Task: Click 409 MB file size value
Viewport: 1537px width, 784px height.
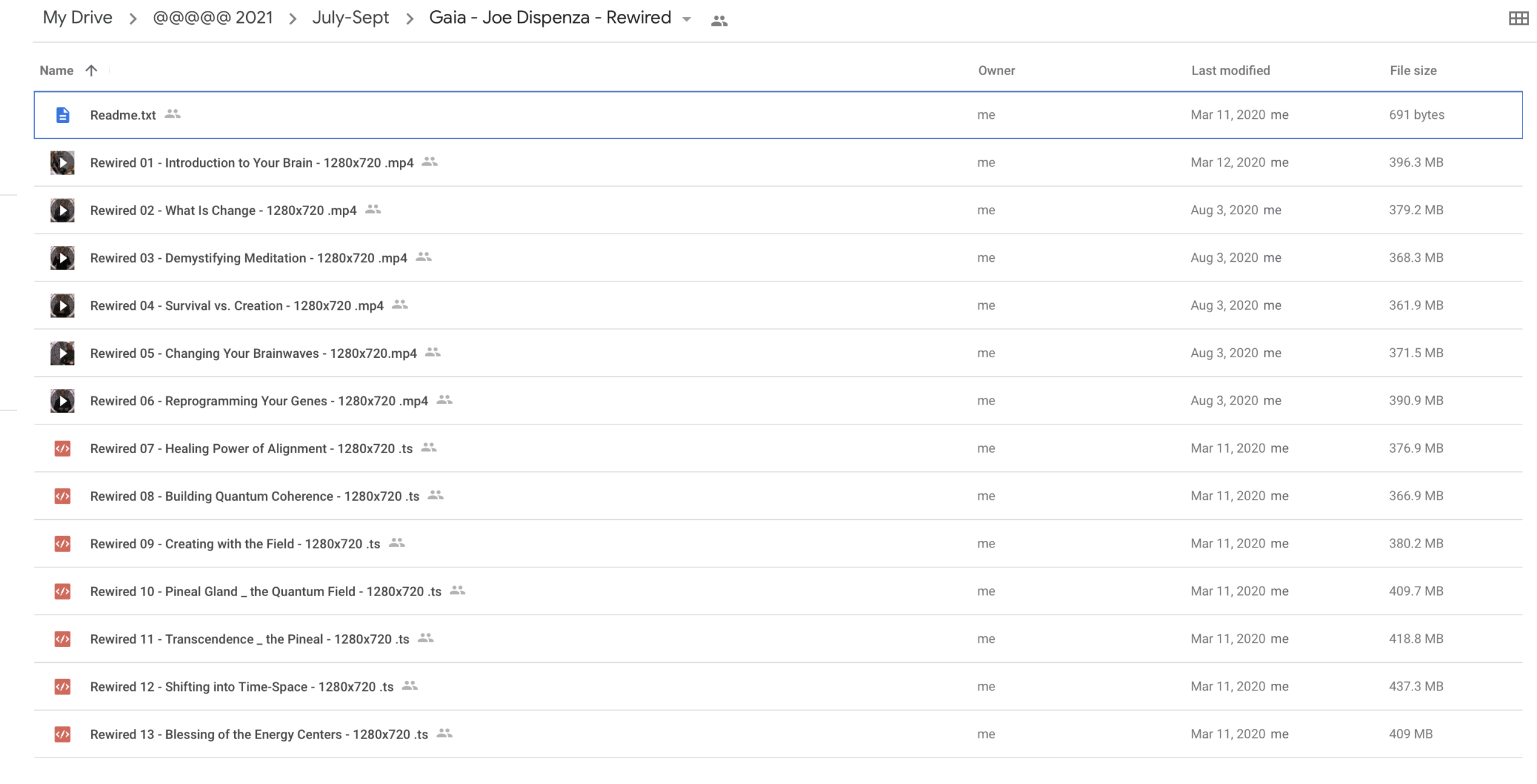Action: tap(1411, 734)
